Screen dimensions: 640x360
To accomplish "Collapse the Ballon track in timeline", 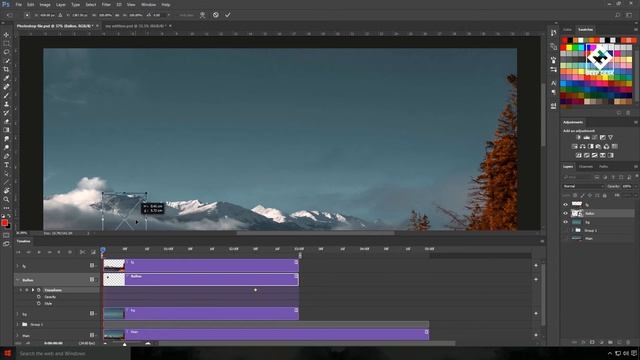I will click(x=18, y=280).
